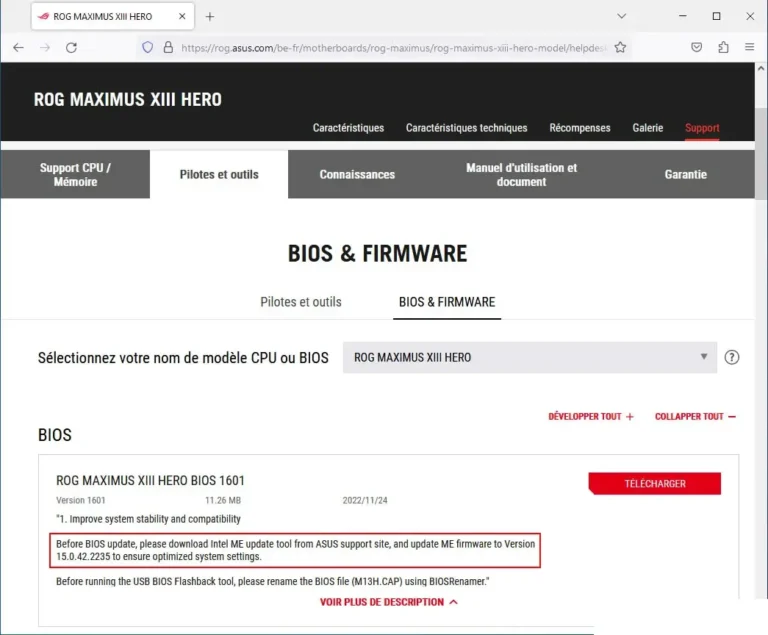The height and width of the screenshot is (635, 768).
Task: Open the hamburger application menu
Action: click(x=749, y=47)
